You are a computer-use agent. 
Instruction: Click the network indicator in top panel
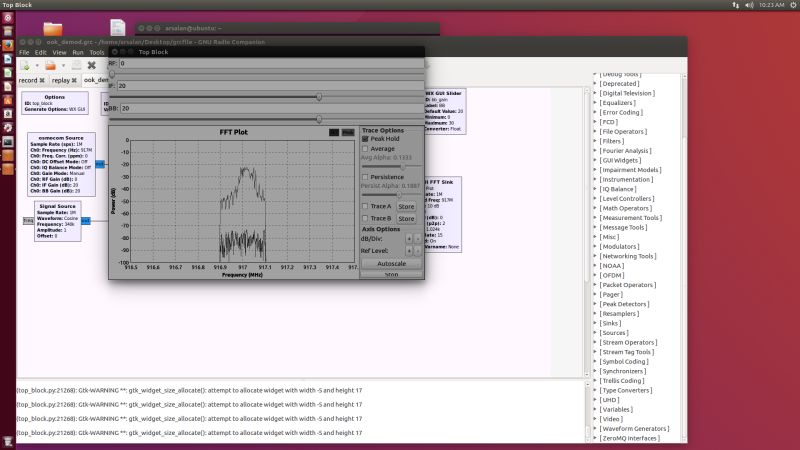click(735, 5)
